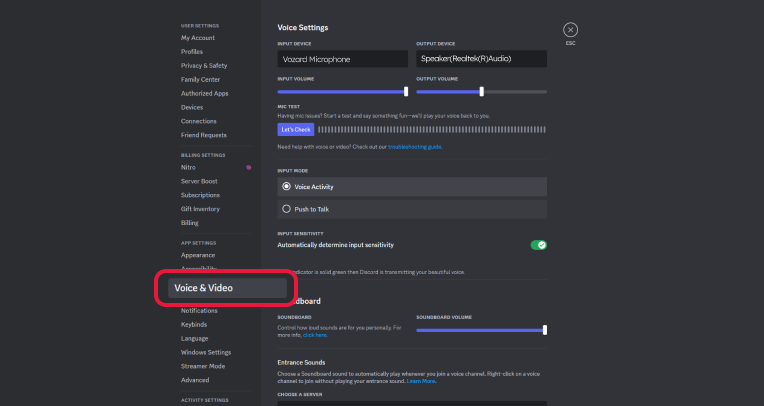Toggle automatic input sensitivity switch
Image resolution: width=764 pixels, height=406 pixels.
(538, 245)
